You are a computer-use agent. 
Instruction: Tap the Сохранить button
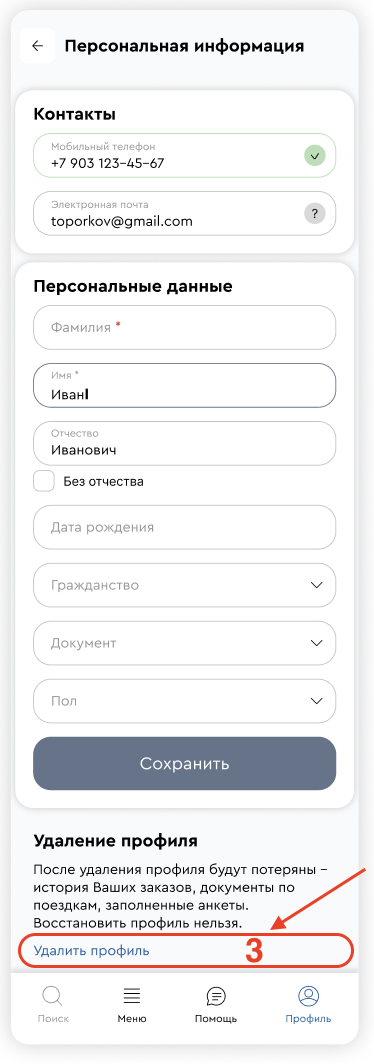coord(185,763)
